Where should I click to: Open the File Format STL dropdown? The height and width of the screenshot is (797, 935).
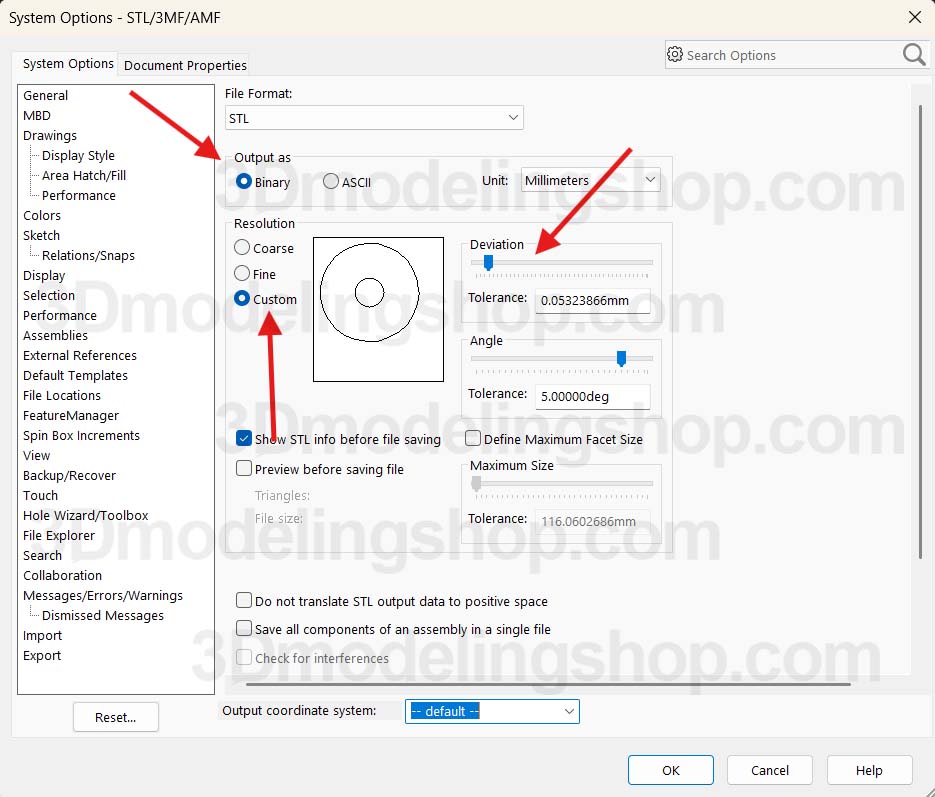pyautogui.click(x=374, y=118)
